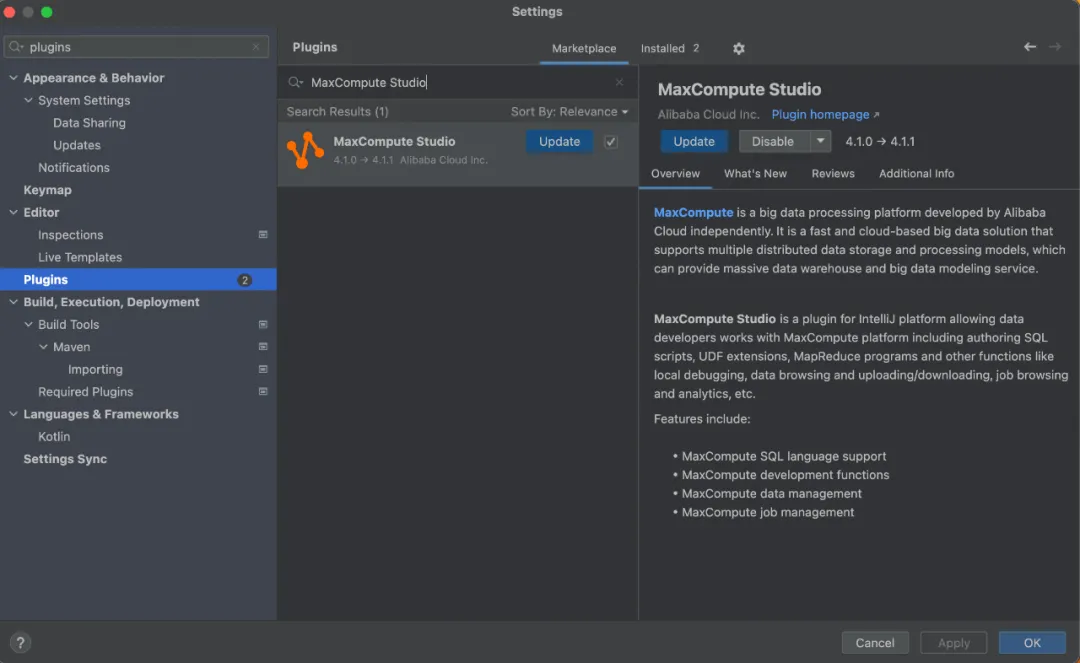Open the What's New tab

(755, 173)
